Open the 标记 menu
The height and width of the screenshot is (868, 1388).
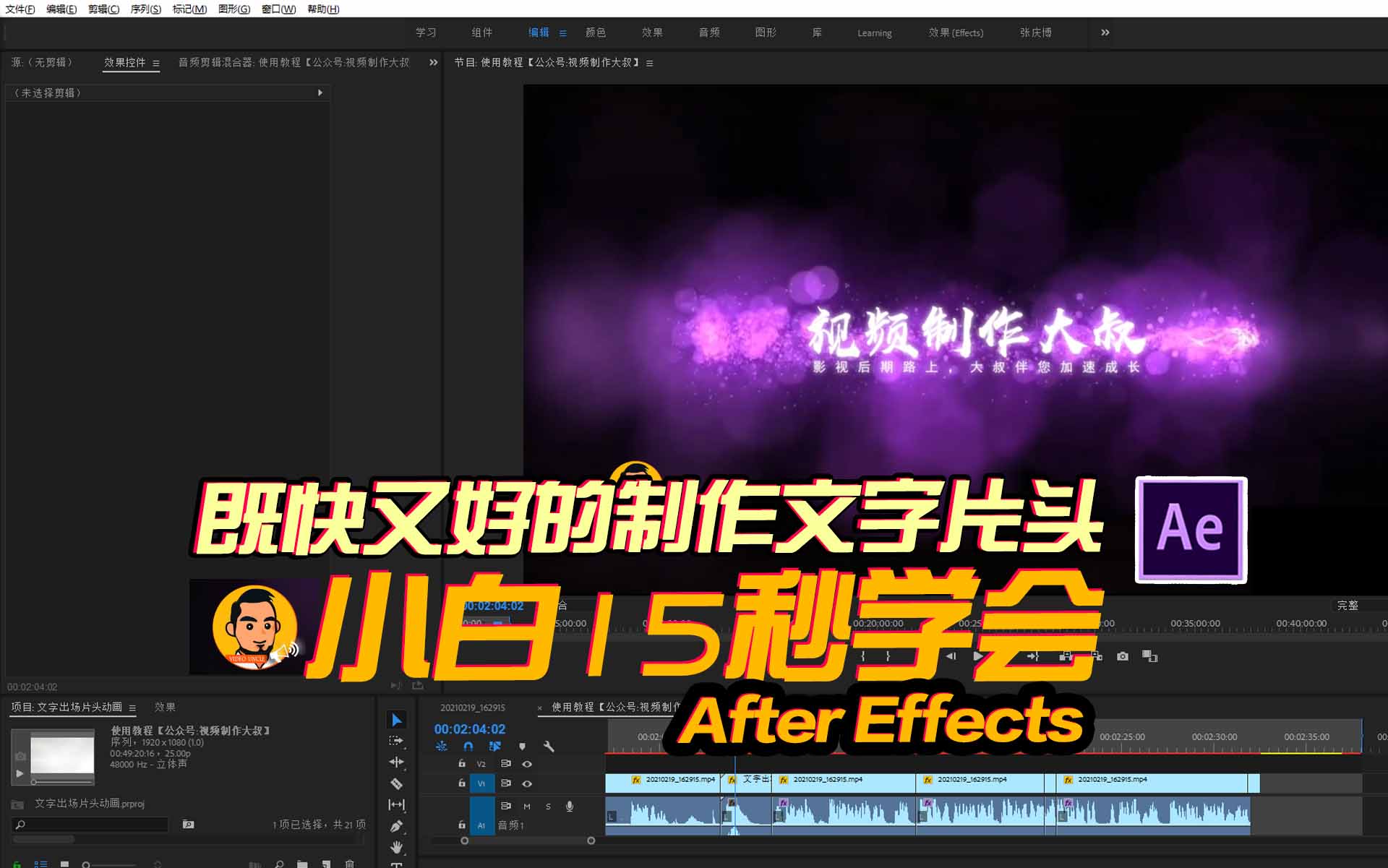(189, 9)
